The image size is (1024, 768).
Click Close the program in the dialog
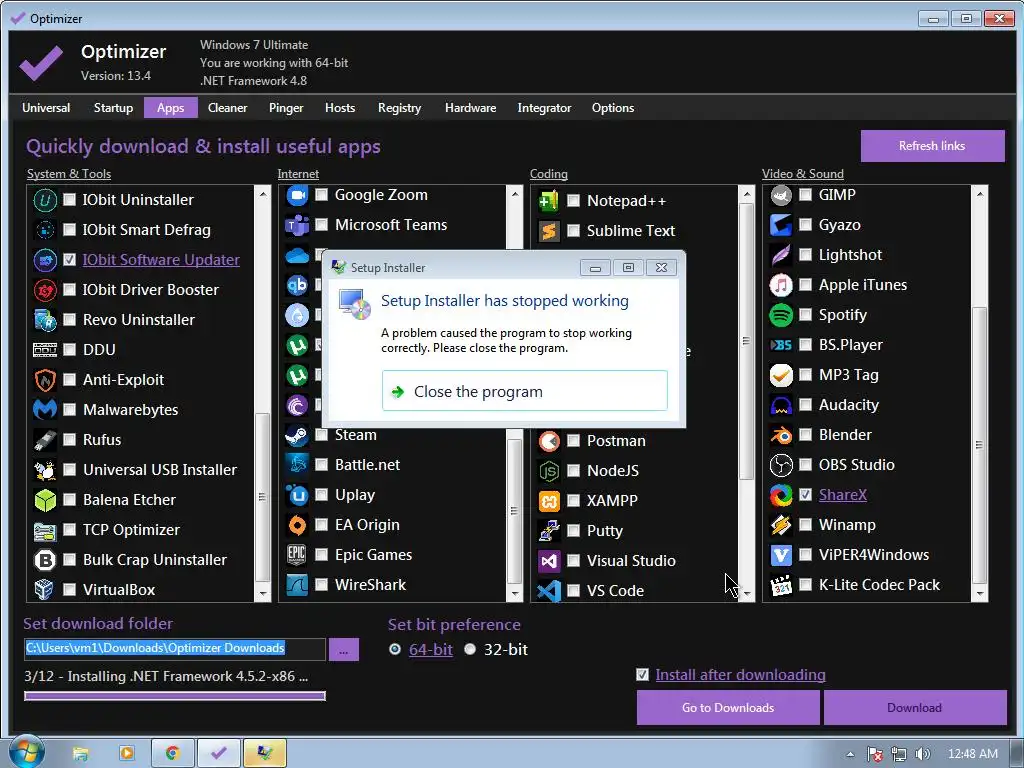pos(524,391)
